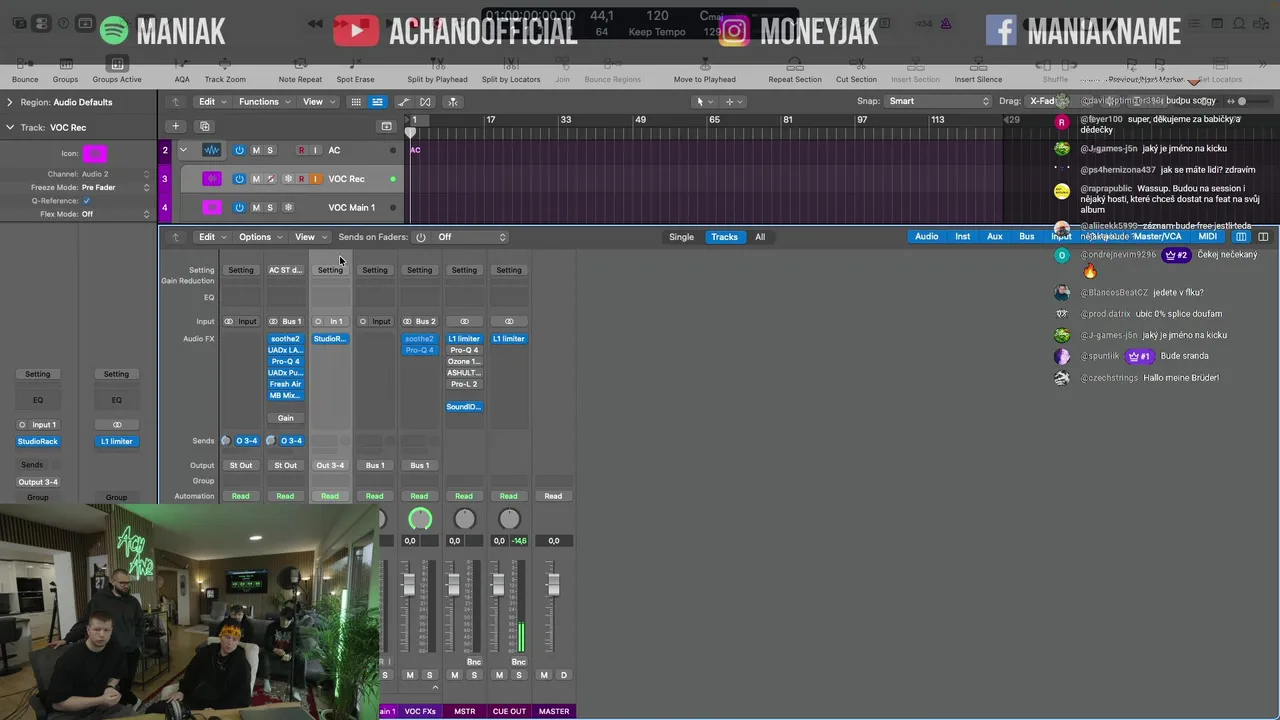1280x720 pixels.
Task: Click the duplicate track icon
Action: 204,126
